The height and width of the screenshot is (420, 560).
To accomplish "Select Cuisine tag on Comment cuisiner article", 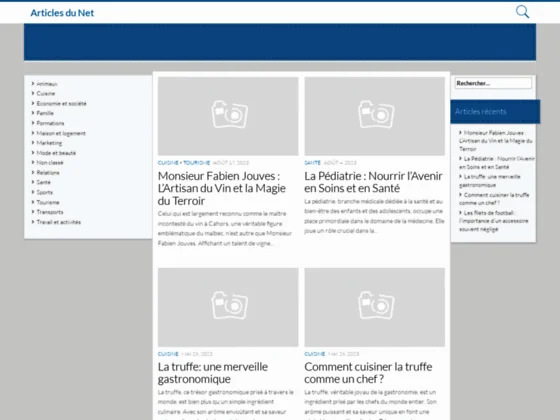I will [x=315, y=354].
